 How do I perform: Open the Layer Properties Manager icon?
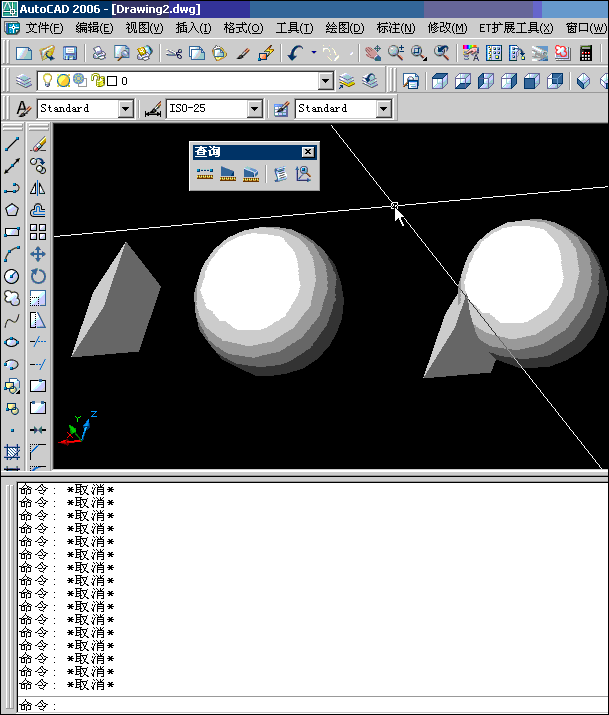(x=23, y=81)
